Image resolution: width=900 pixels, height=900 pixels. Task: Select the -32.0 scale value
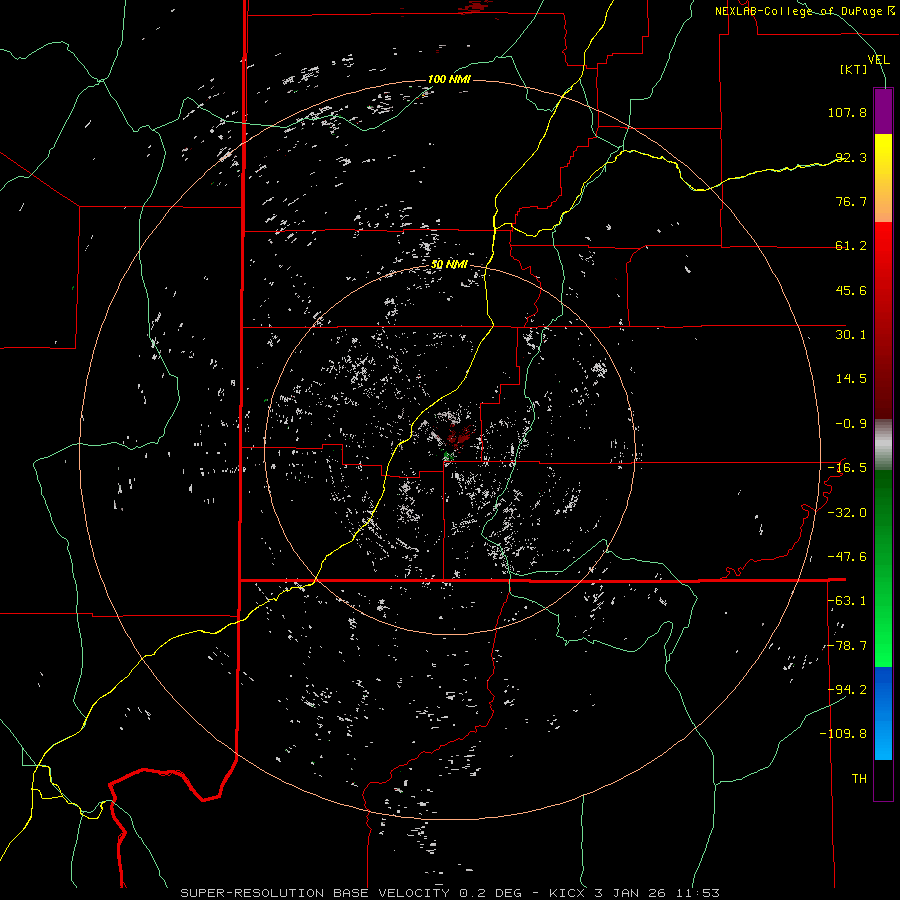pos(847,513)
